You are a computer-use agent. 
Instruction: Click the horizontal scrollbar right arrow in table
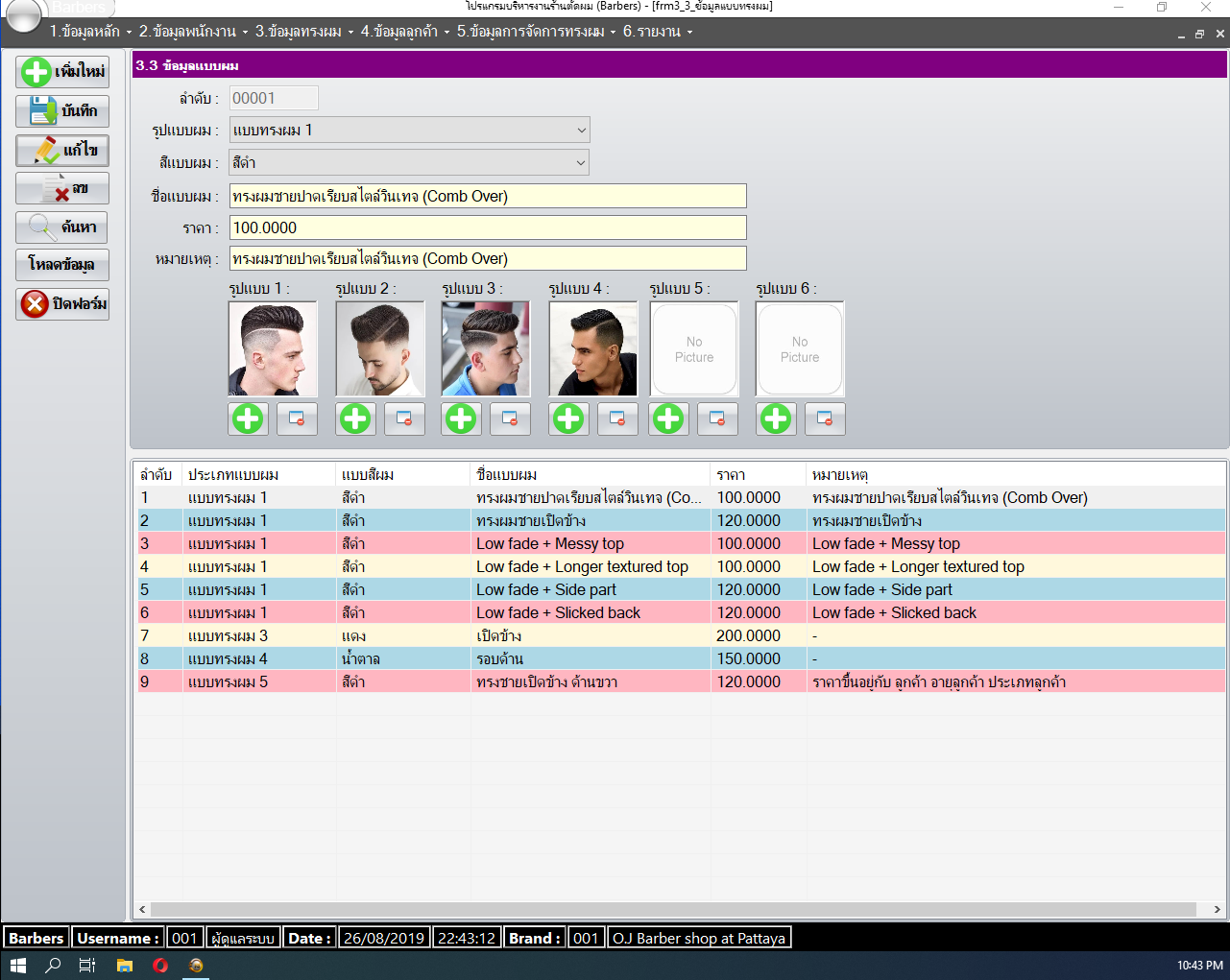click(x=1217, y=909)
